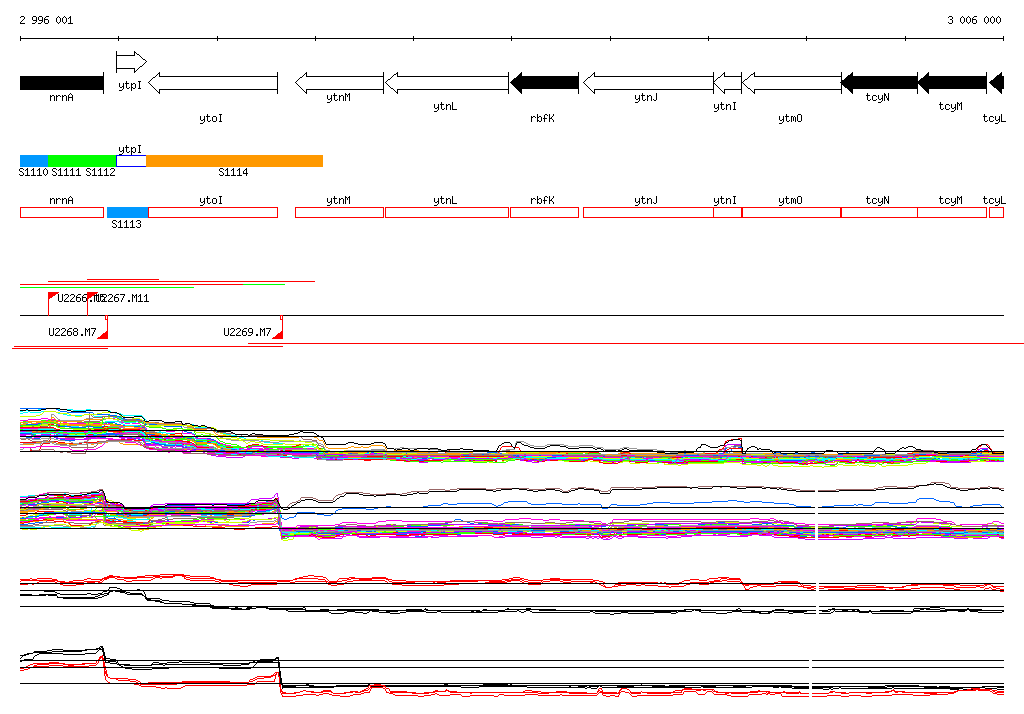
Task: Select the green S1111 segment bar
Action: click(82, 161)
